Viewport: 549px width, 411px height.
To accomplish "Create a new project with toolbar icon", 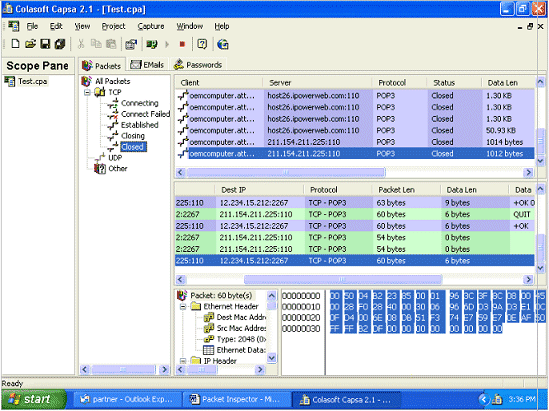I will pyautogui.click(x=15, y=44).
